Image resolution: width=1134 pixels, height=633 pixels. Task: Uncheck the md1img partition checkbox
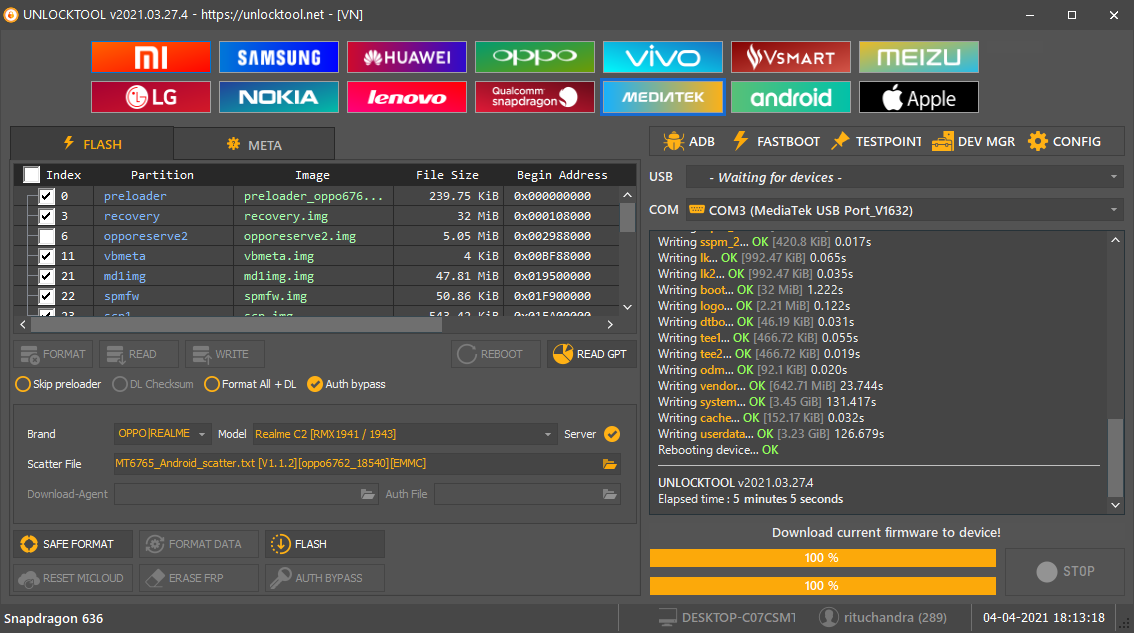(46, 276)
